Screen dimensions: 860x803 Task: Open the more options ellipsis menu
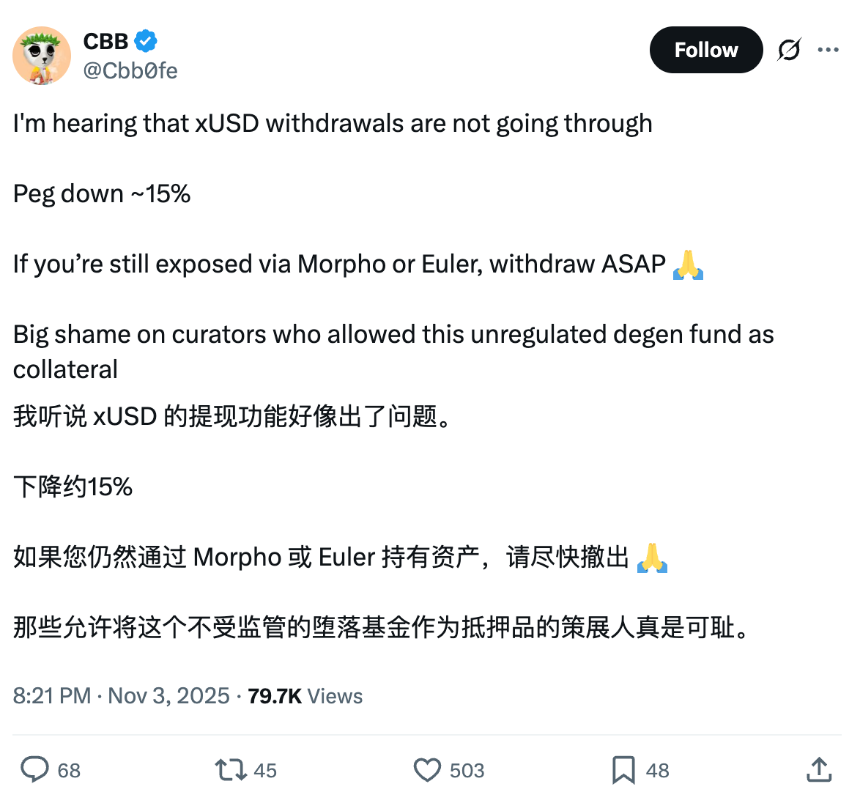831,50
